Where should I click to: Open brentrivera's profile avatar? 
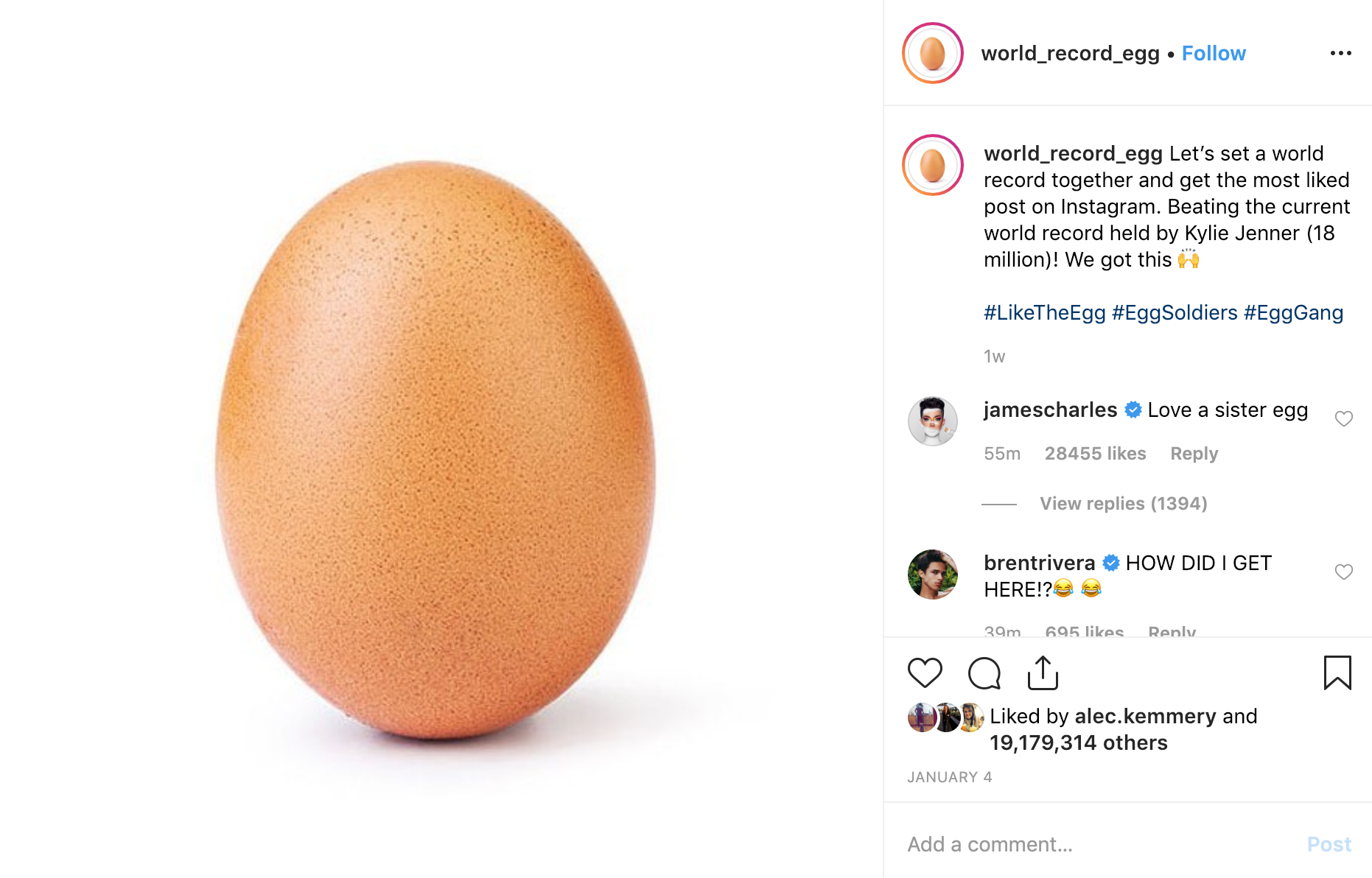(x=932, y=575)
